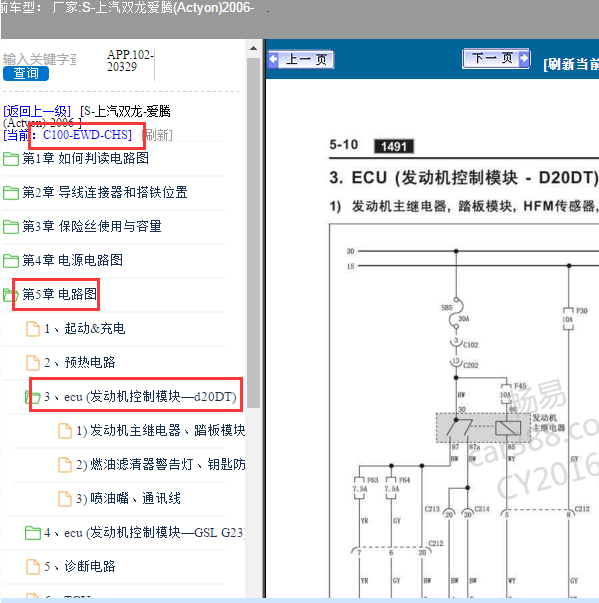Open 3)喷油嘴、通讯线 page
Screen dimensions: 599x603
point(128,498)
